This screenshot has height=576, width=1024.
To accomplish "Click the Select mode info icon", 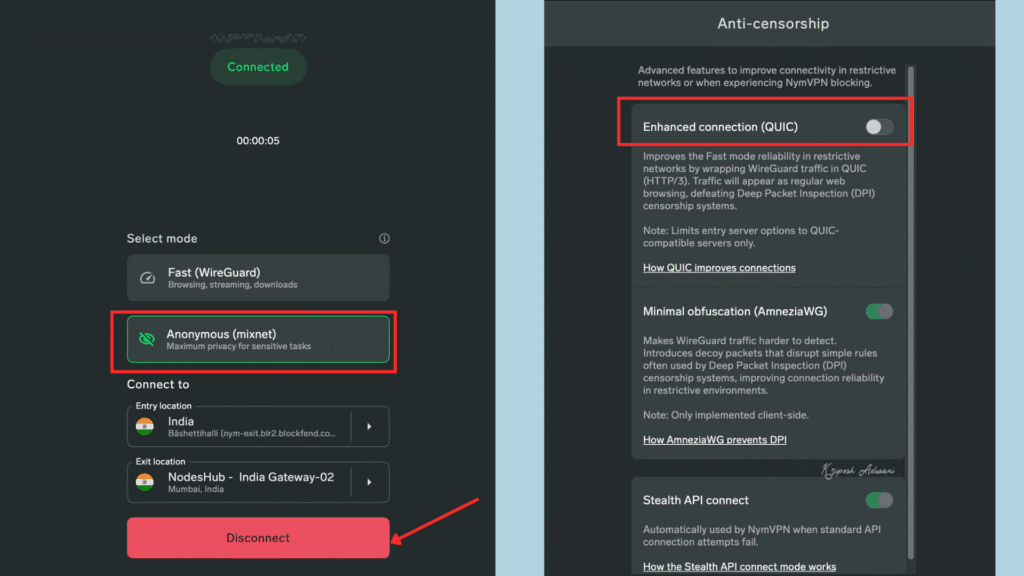I will coord(384,238).
